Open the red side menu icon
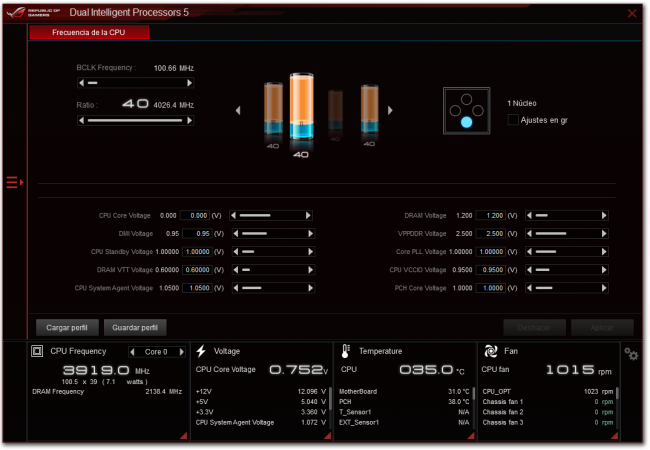 pos(15,182)
